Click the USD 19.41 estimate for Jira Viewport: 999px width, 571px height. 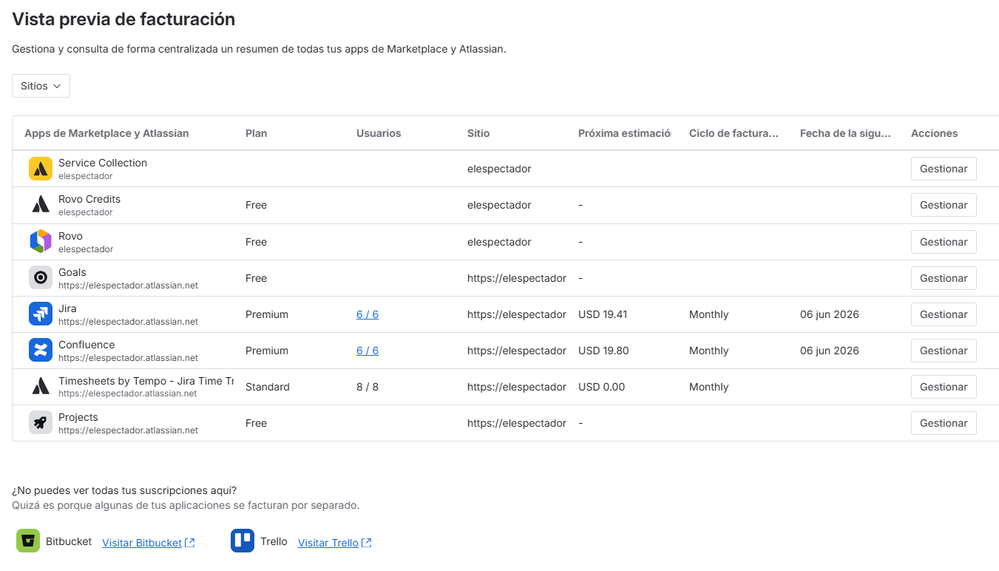pyautogui.click(x=603, y=315)
